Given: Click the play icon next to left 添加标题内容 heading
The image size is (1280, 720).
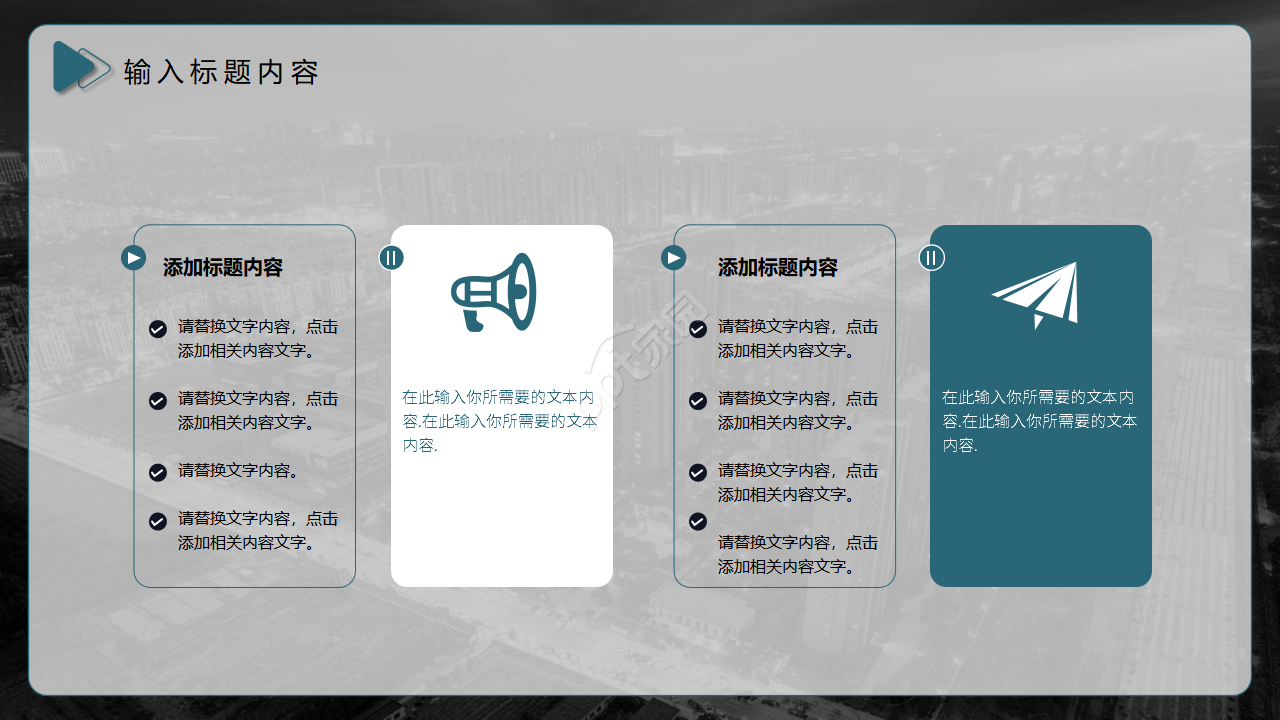Looking at the screenshot, I should point(133,257).
